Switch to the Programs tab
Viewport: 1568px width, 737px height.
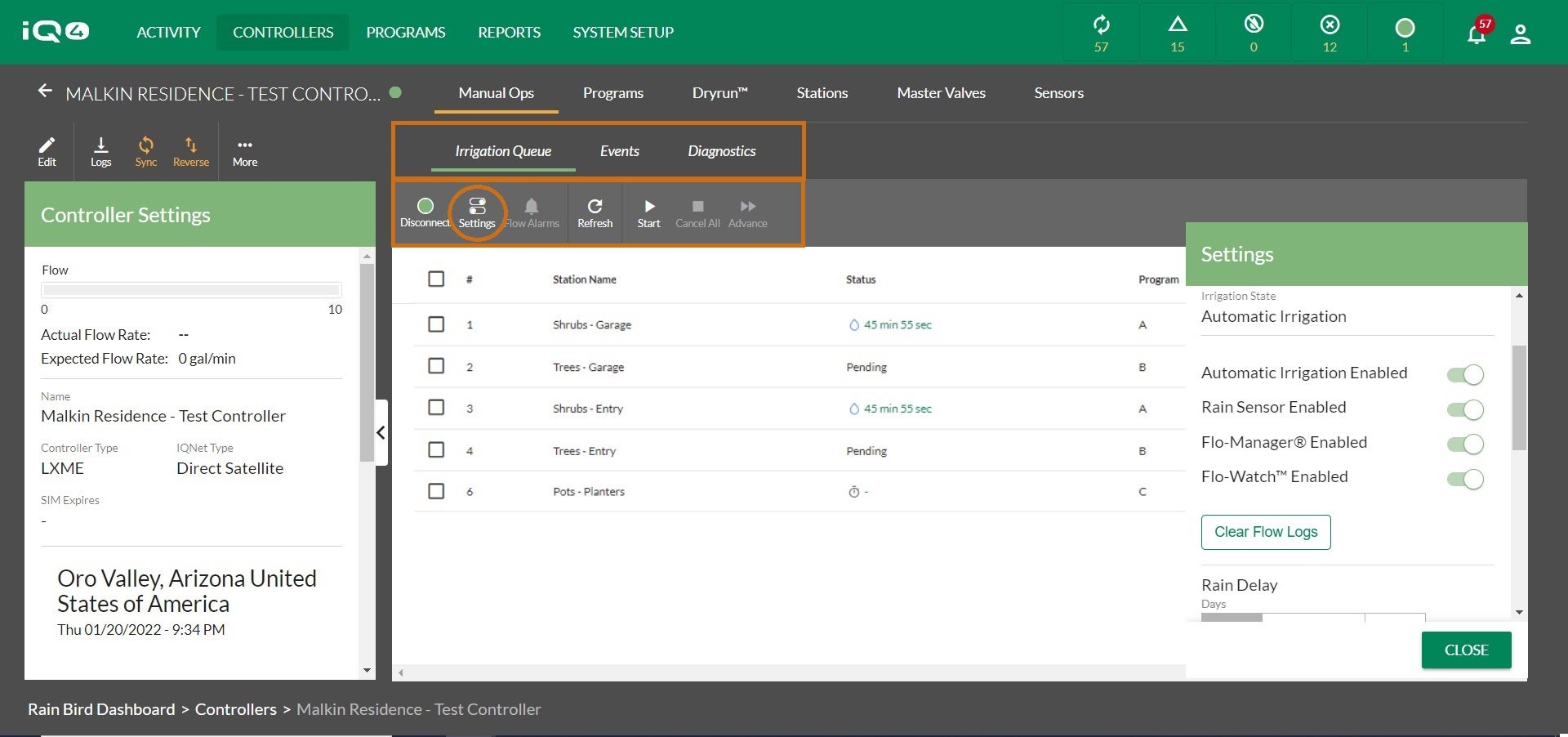[x=613, y=93]
